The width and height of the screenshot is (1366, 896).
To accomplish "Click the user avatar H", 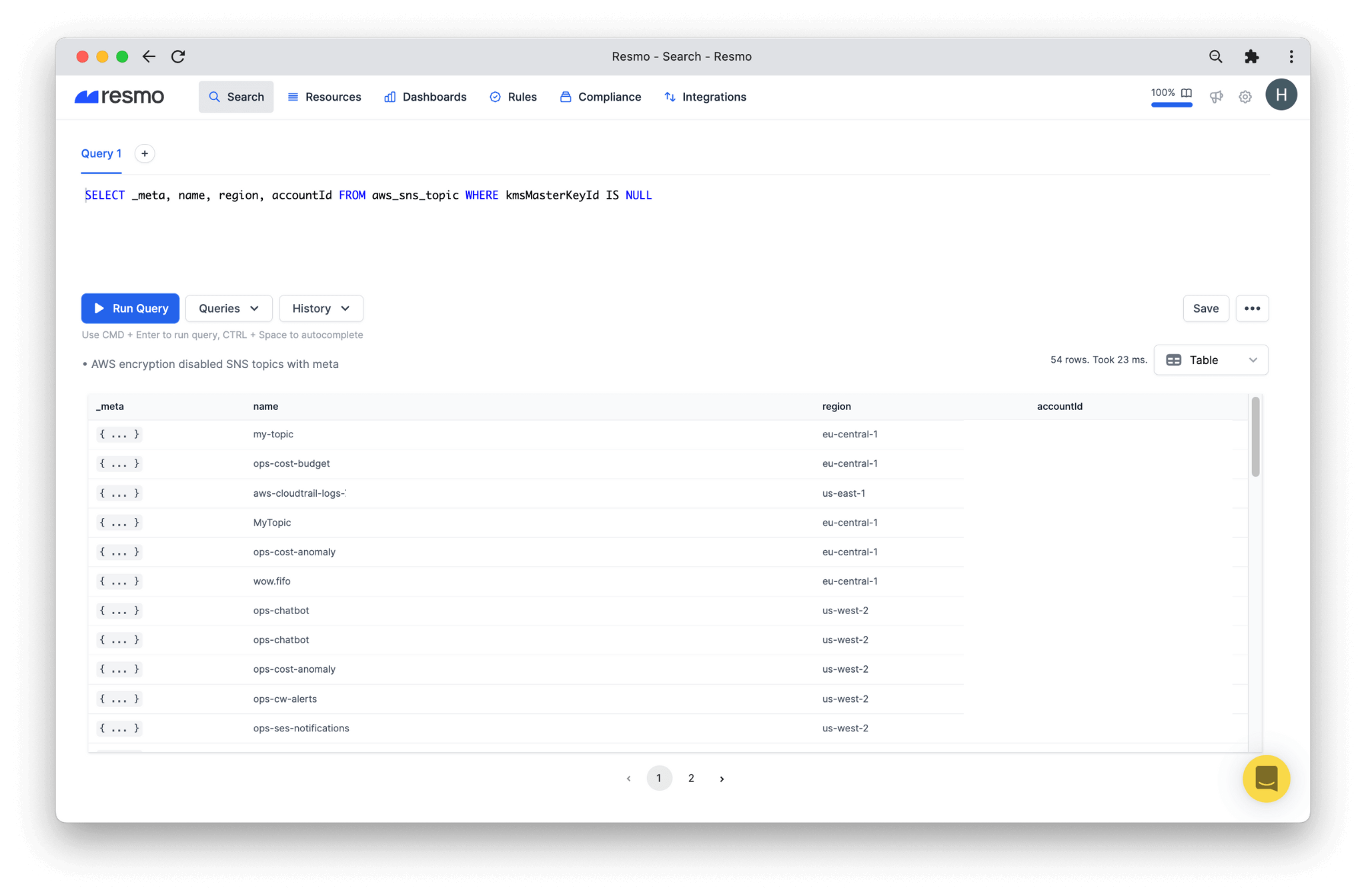I will coord(1281,95).
